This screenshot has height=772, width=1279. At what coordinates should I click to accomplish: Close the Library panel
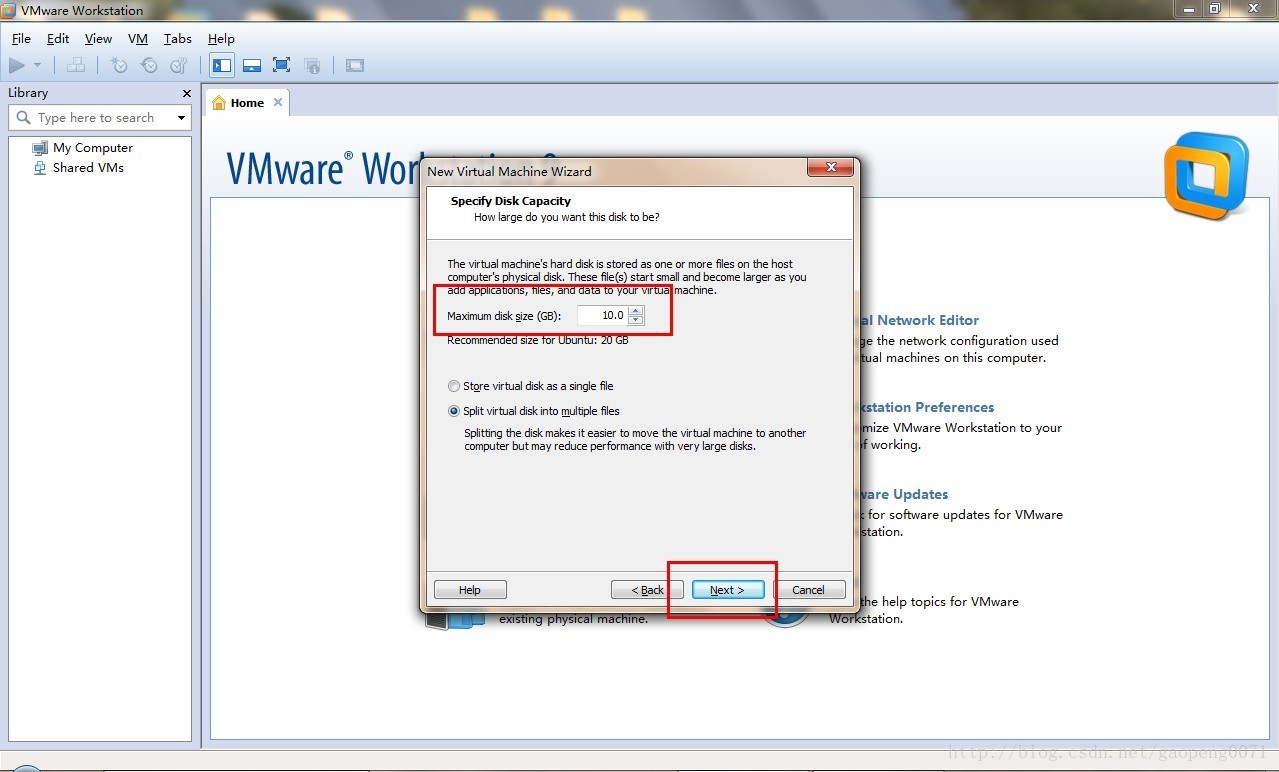[186, 93]
